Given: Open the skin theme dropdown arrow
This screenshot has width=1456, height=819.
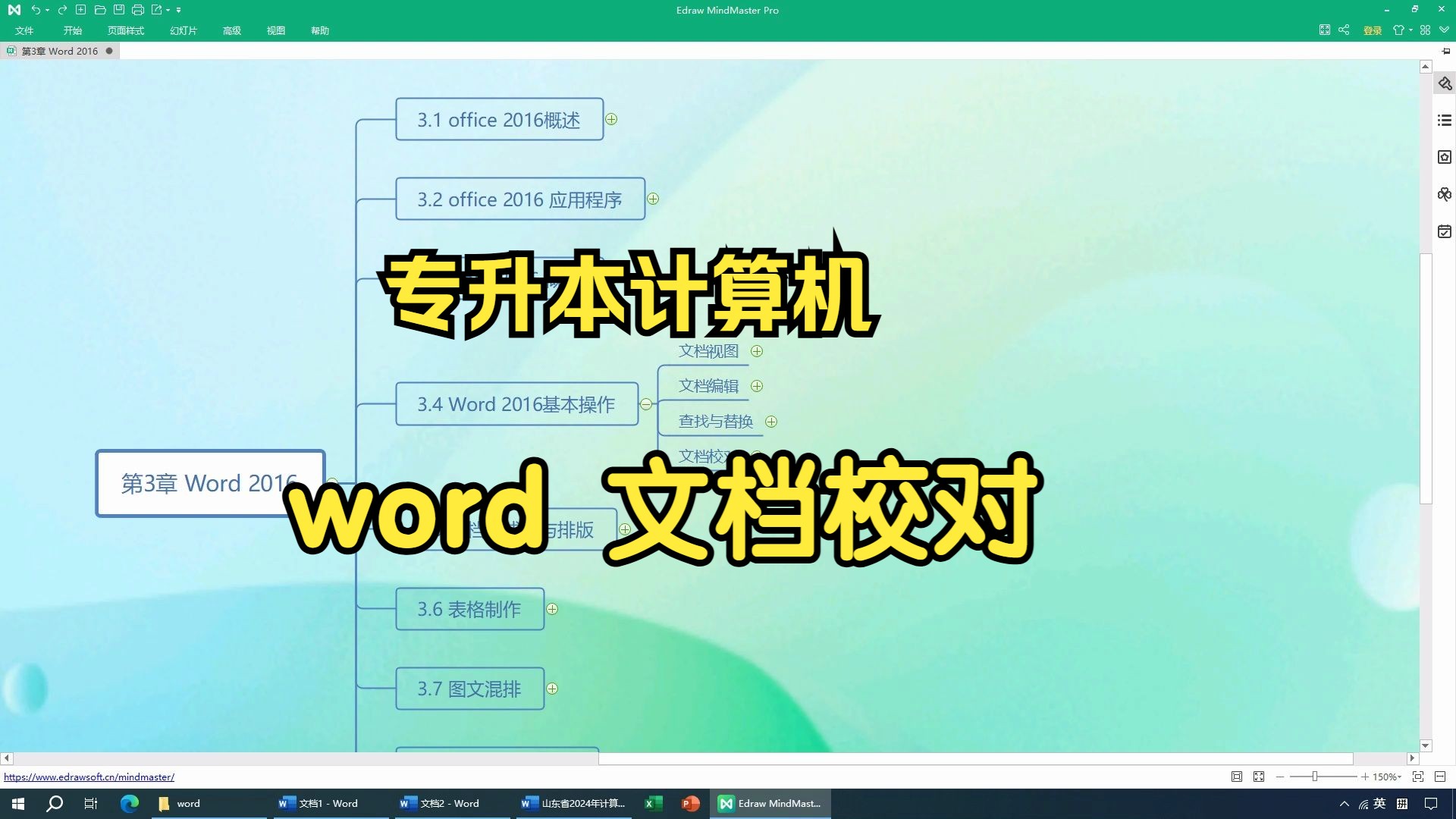Looking at the screenshot, I should point(1410,30).
